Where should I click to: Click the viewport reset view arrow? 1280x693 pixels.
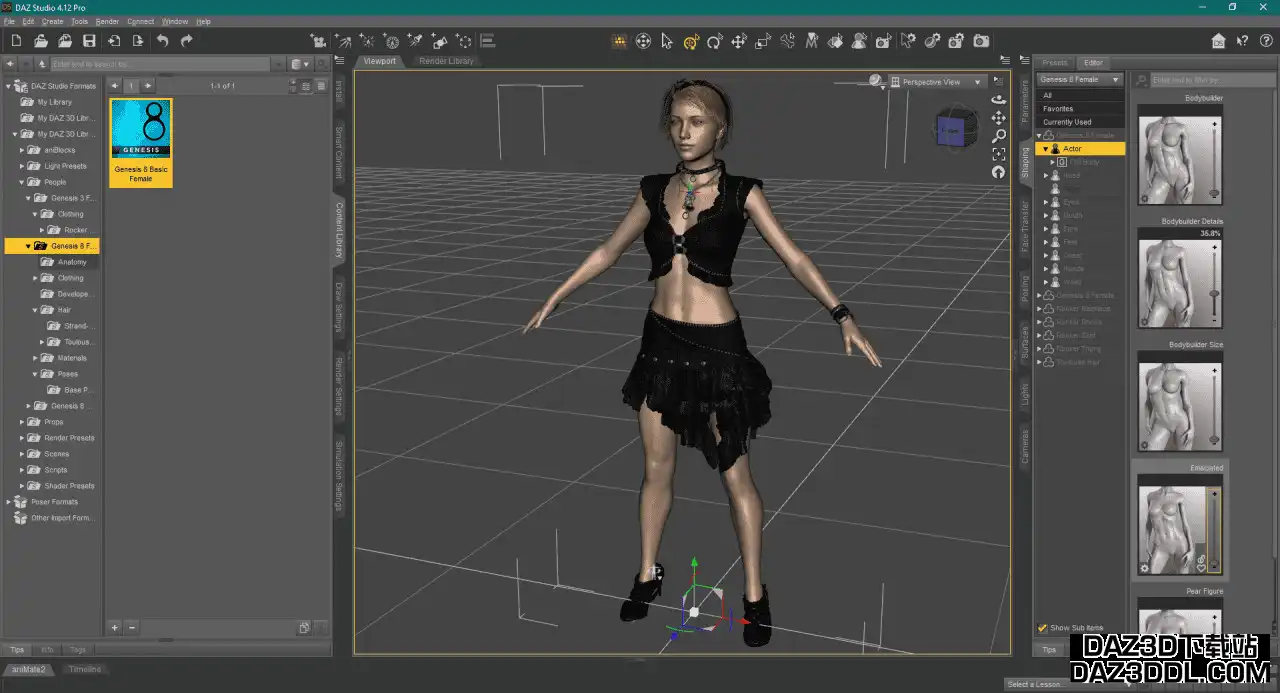[998, 172]
